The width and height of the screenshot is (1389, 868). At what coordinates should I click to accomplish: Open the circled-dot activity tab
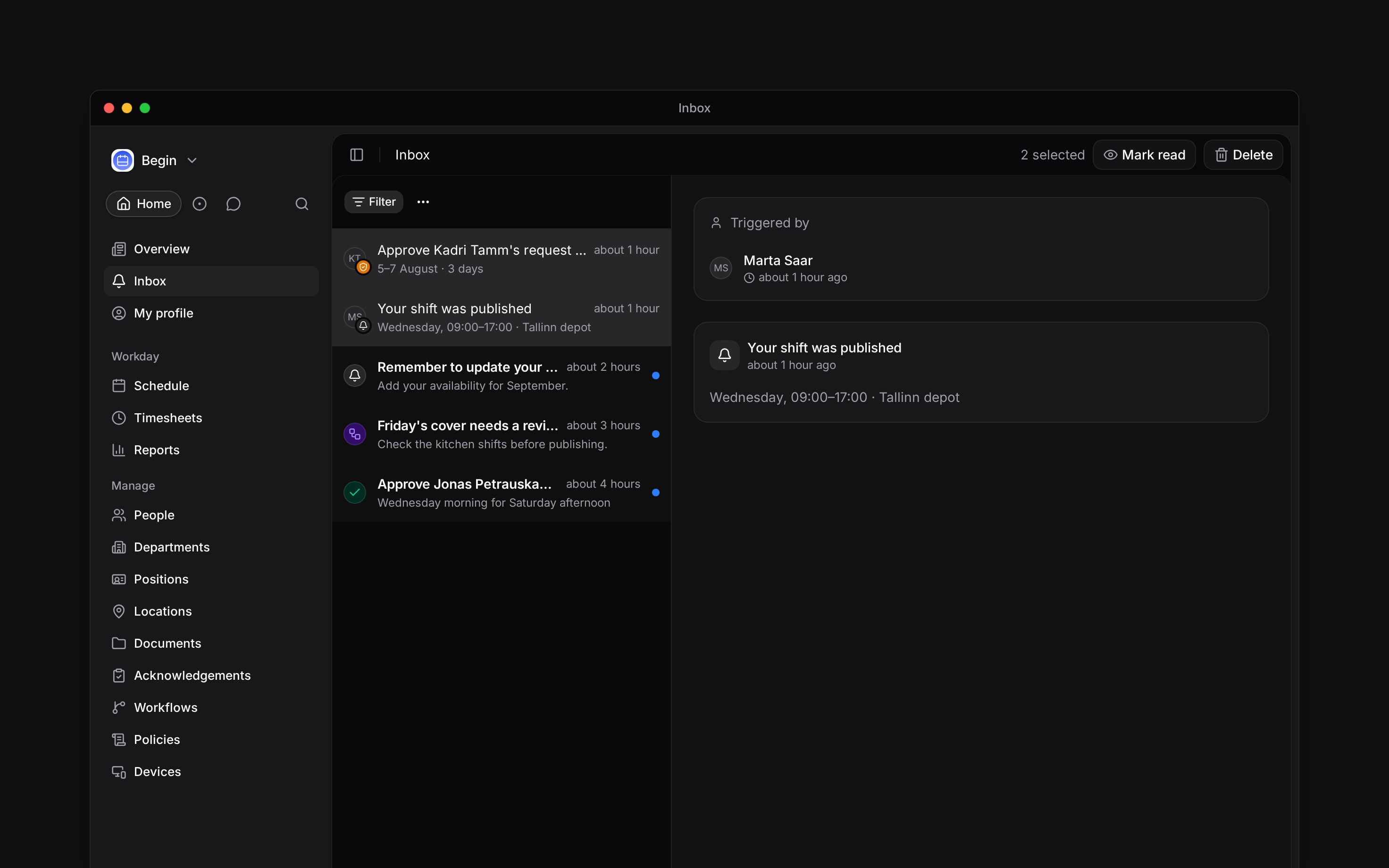(x=199, y=204)
